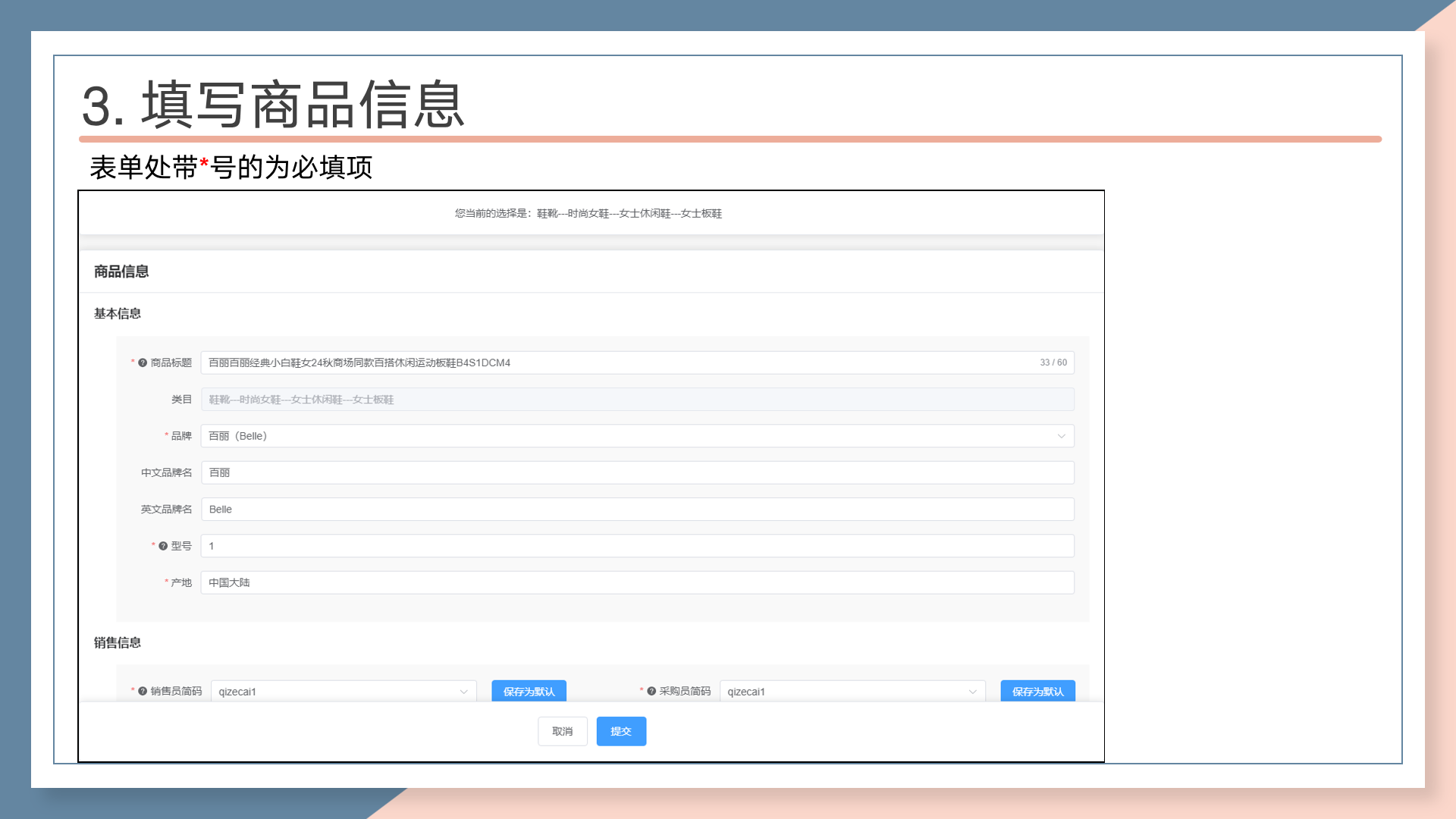The width and height of the screenshot is (1456, 819).
Task: Click the 产地 input field
Action: coord(637,582)
